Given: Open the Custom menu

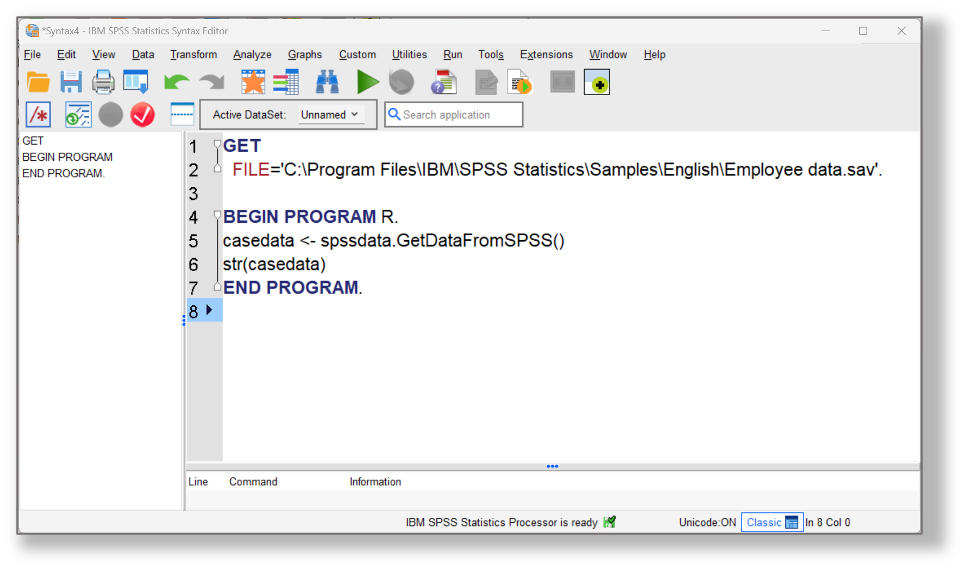Looking at the screenshot, I should pyautogui.click(x=357, y=54).
